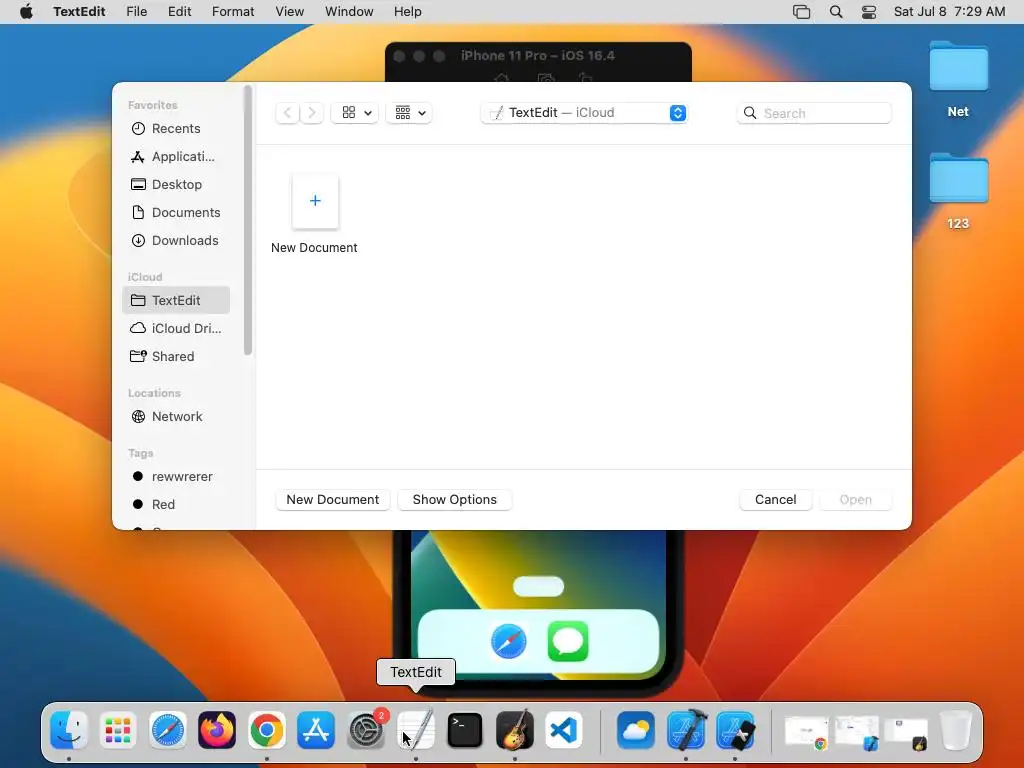Open the Trash in the Dock
The height and width of the screenshot is (768, 1024).
(955, 730)
